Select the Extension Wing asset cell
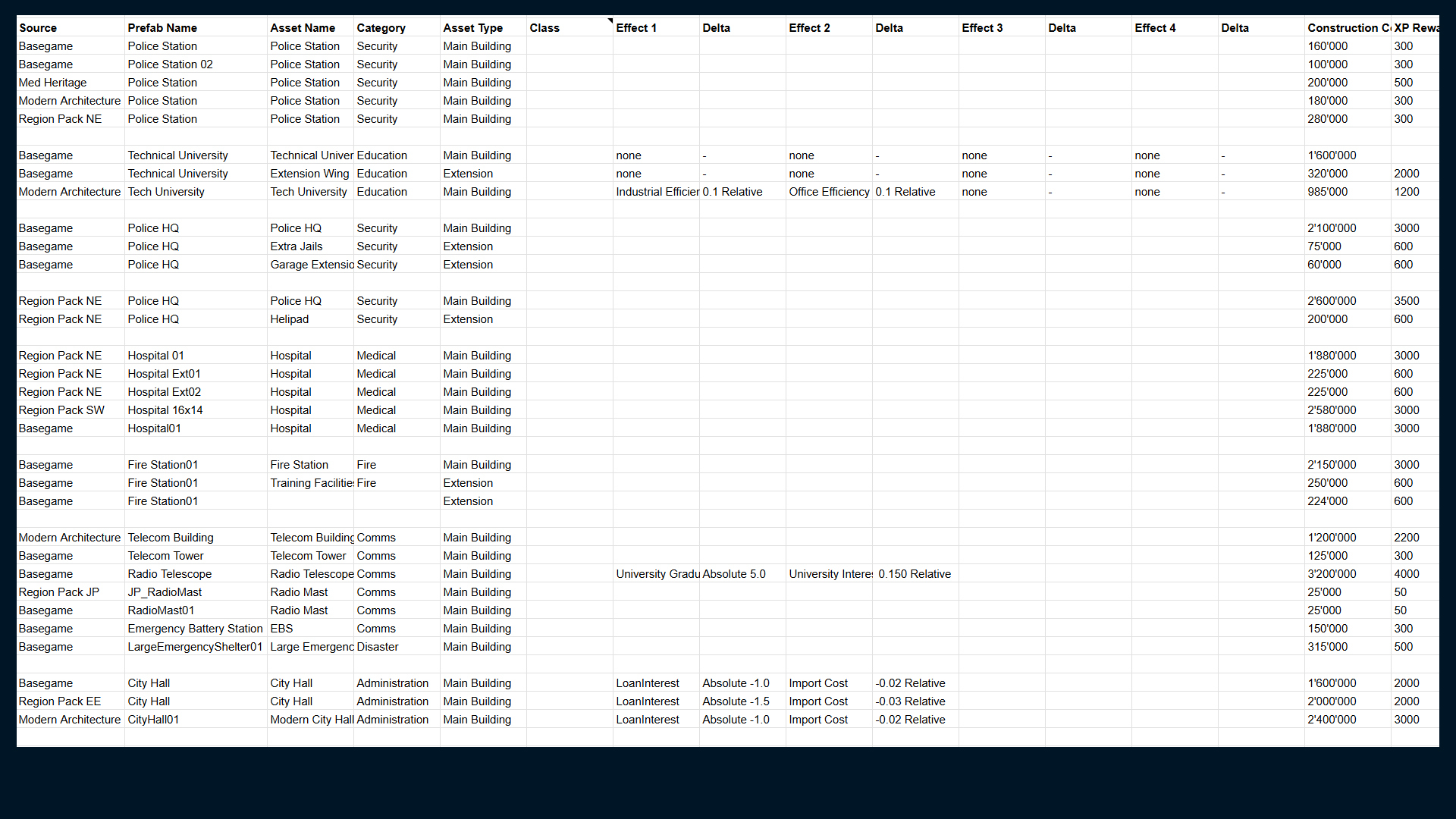Viewport: 1456px width, 819px height. (309, 173)
